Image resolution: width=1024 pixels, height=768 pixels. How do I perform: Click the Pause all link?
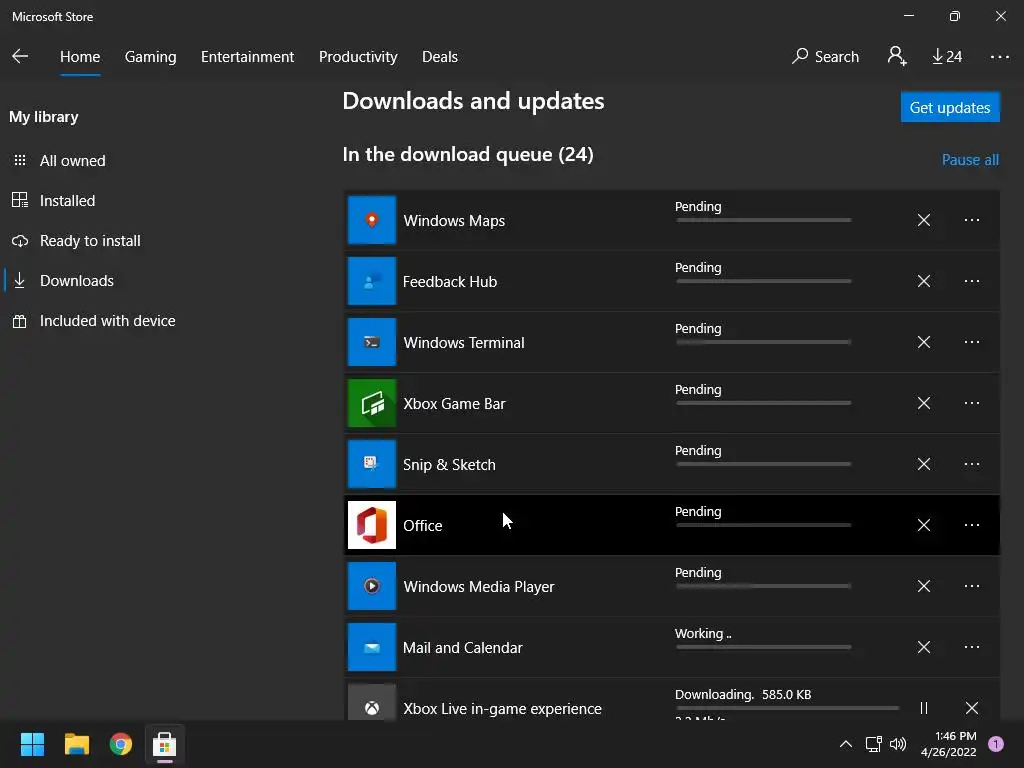pyautogui.click(x=970, y=160)
